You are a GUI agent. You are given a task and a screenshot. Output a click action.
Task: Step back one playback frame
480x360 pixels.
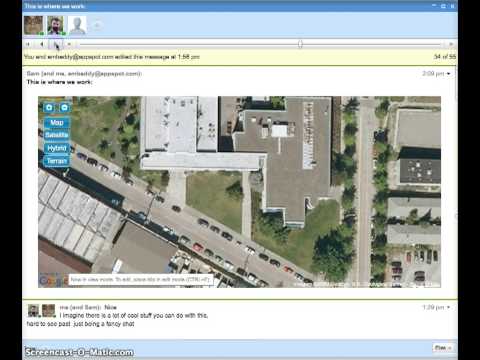[x=42, y=44]
